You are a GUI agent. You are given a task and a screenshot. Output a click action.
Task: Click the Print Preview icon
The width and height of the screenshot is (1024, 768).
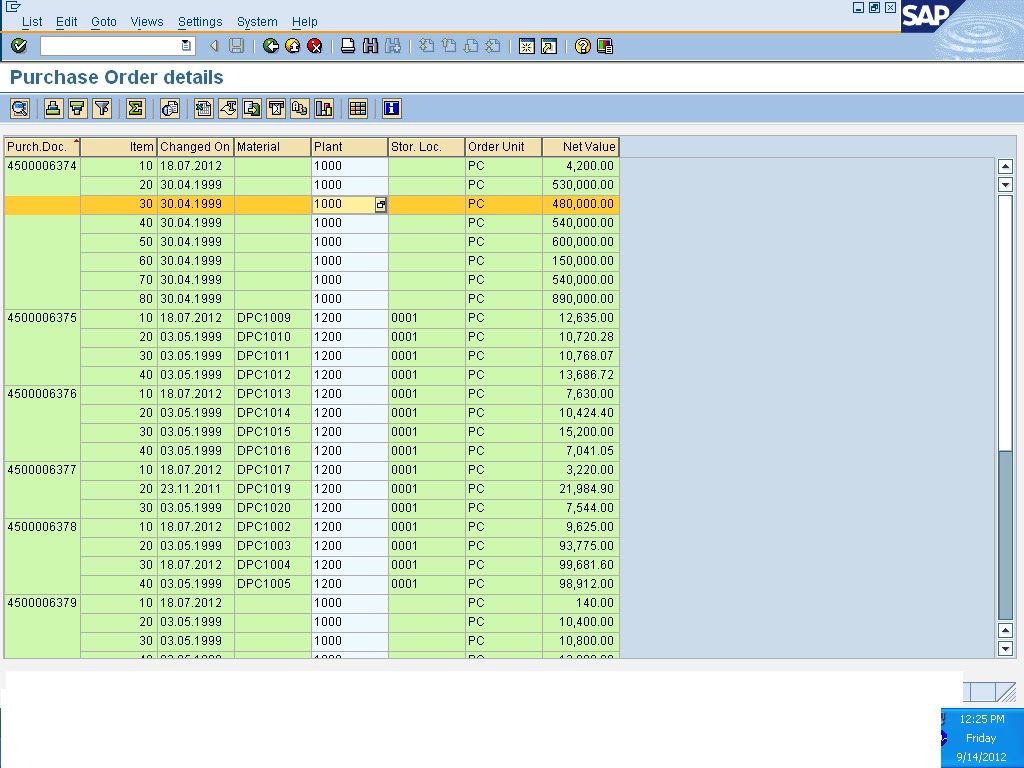pyautogui.click(x=170, y=108)
